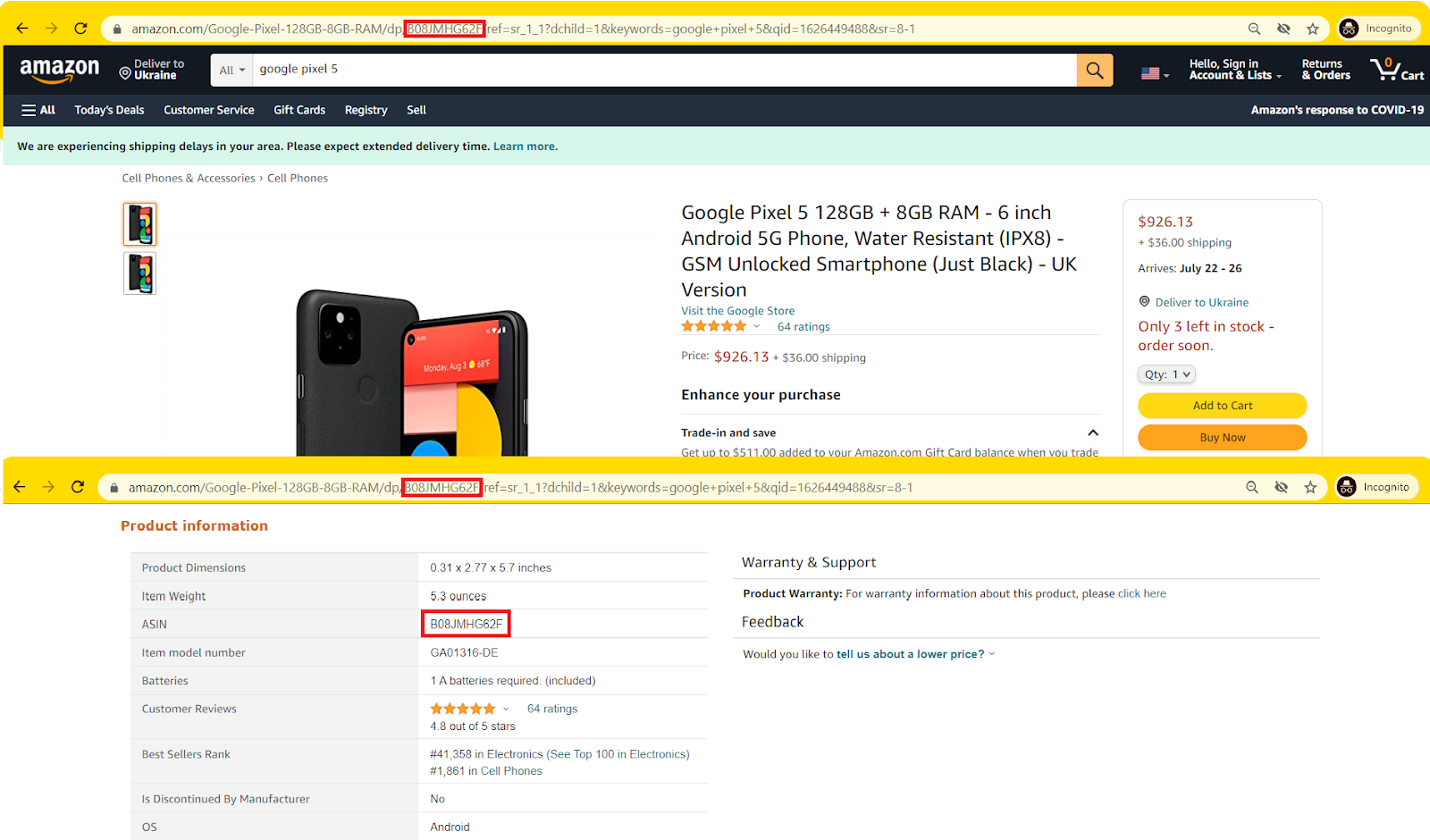The height and width of the screenshot is (840, 1430).
Task: Open the shopping Cart icon
Action: tap(1397, 70)
